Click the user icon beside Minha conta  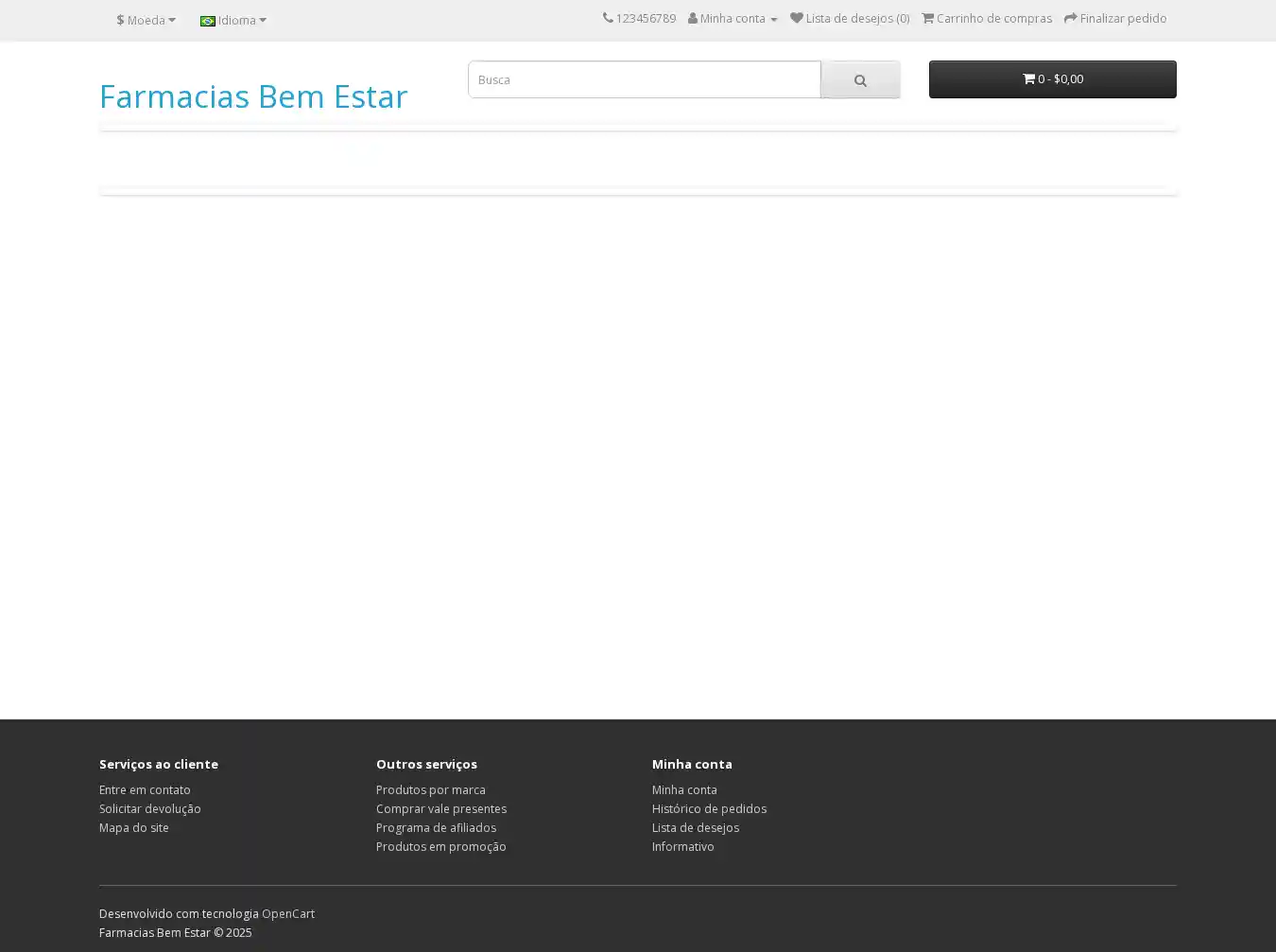click(x=693, y=18)
